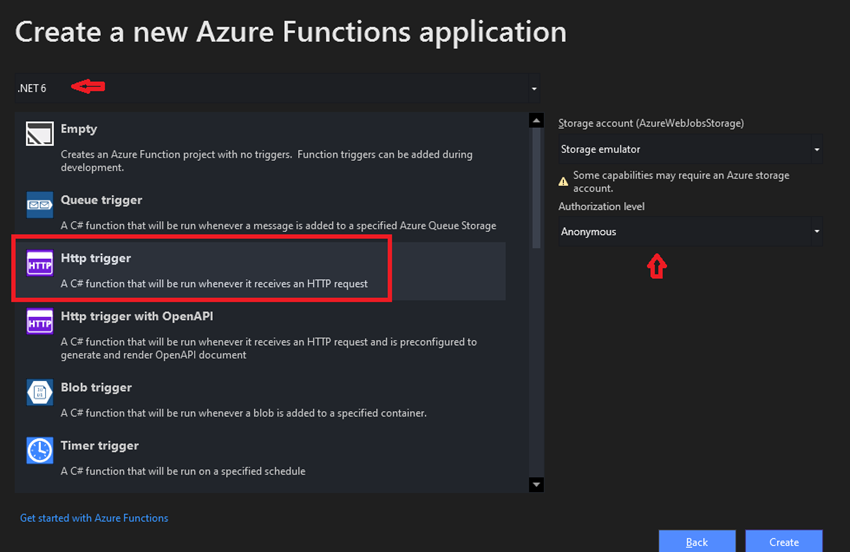
Task: Select the Blob trigger hexagon icon
Action: tap(40, 392)
